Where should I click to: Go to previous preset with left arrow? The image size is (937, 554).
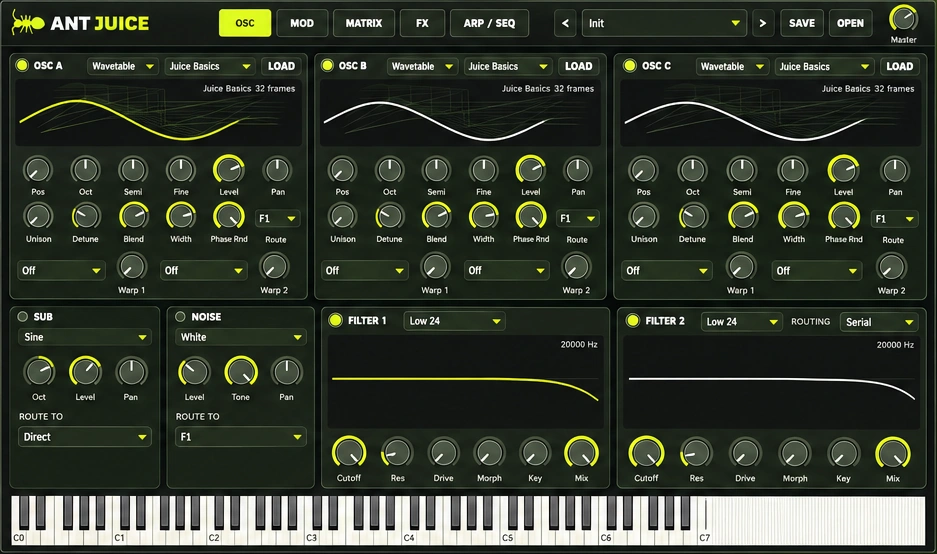565,23
